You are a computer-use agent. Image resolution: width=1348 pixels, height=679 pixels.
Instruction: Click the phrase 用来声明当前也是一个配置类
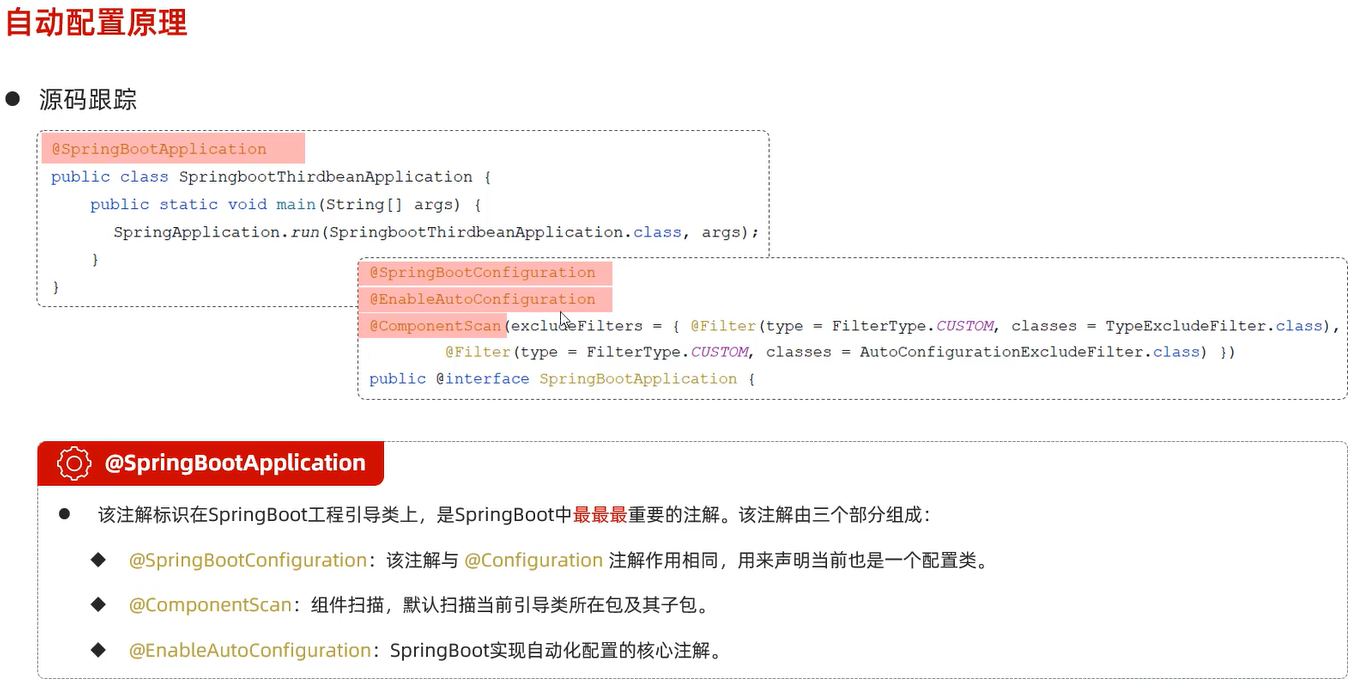pyautogui.click(x=856, y=560)
